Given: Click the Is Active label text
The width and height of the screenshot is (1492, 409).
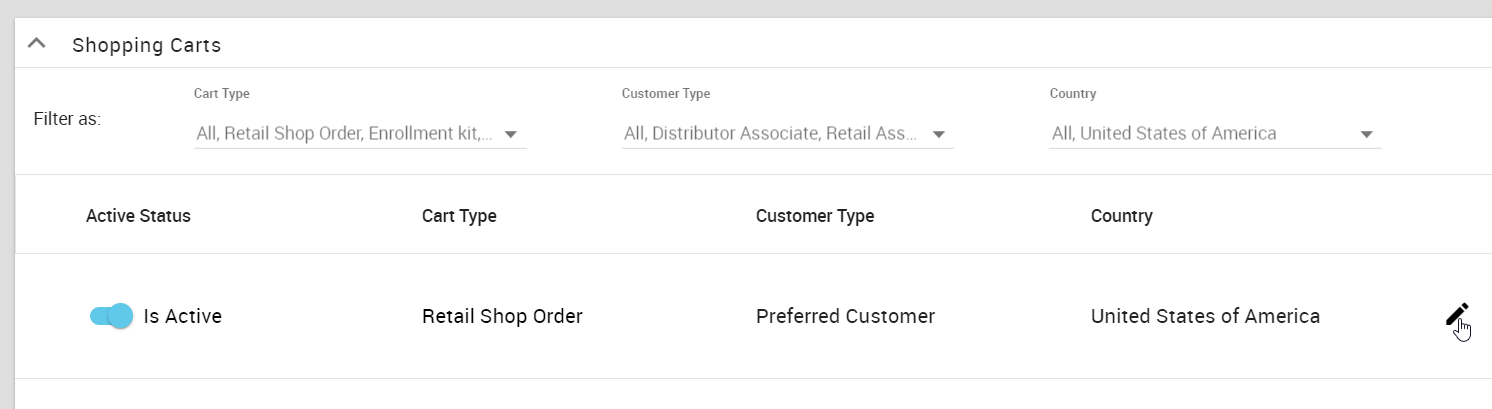Looking at the screenshot, I should pyautogui.click(x=183, y=316).
